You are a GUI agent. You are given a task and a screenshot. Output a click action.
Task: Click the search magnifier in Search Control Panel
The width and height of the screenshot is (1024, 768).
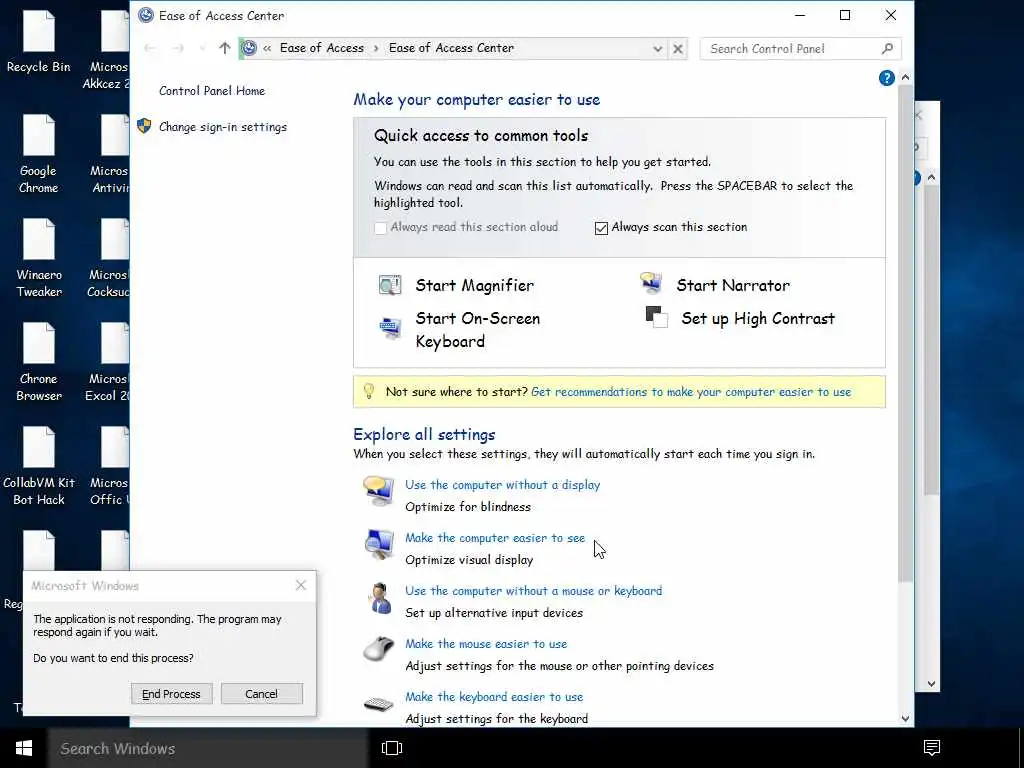[x=887, y=48]
